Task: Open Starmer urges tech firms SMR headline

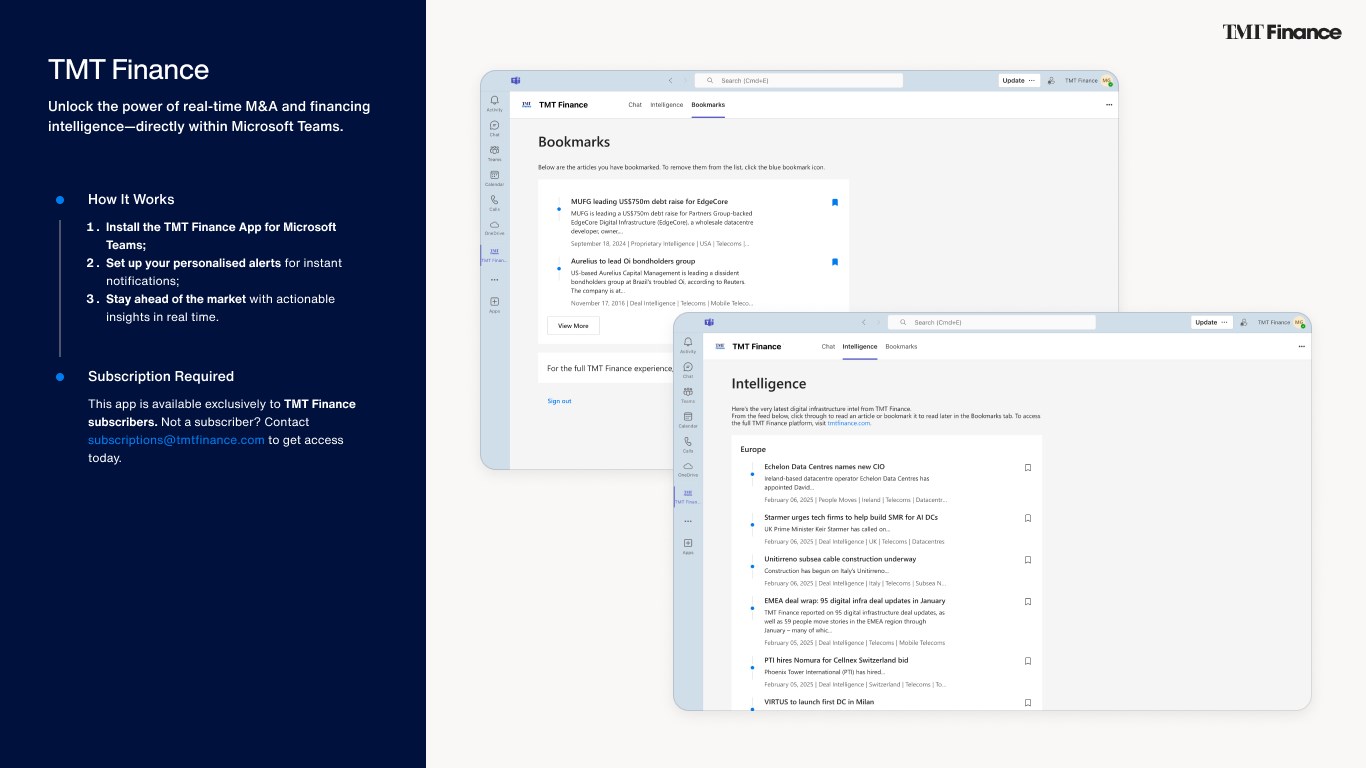Action: (851, 518)
